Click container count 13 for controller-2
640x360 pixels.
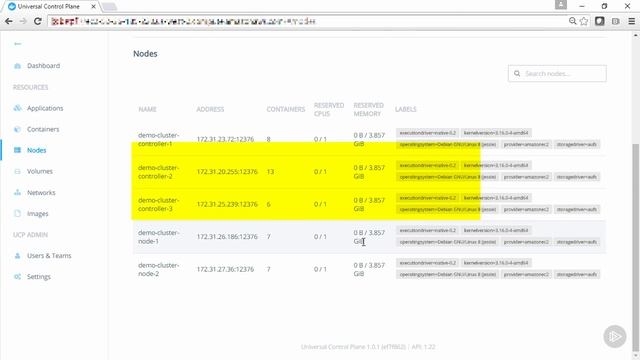[270, 172]
